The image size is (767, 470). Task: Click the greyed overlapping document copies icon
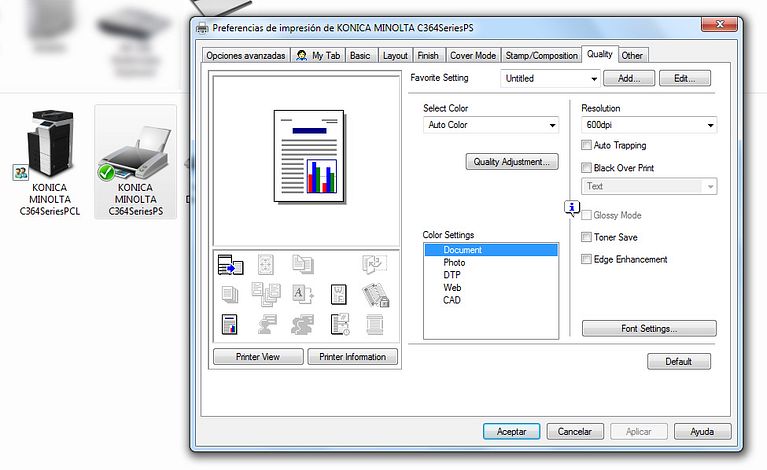point(303,264)
